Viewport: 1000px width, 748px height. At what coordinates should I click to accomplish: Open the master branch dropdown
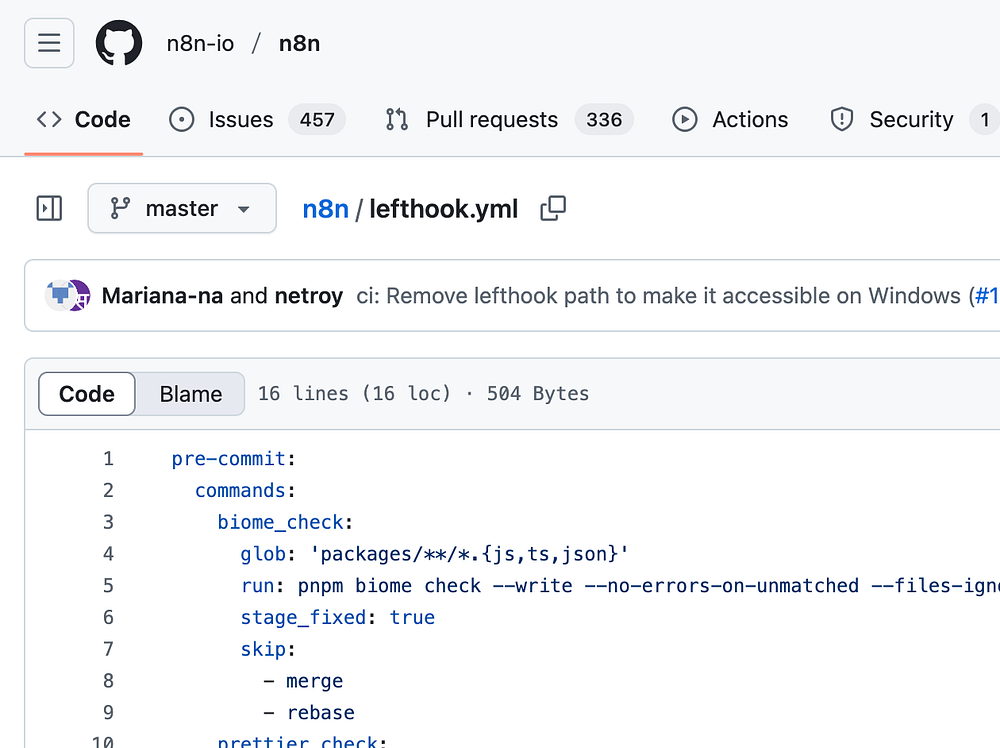[182, 209]
